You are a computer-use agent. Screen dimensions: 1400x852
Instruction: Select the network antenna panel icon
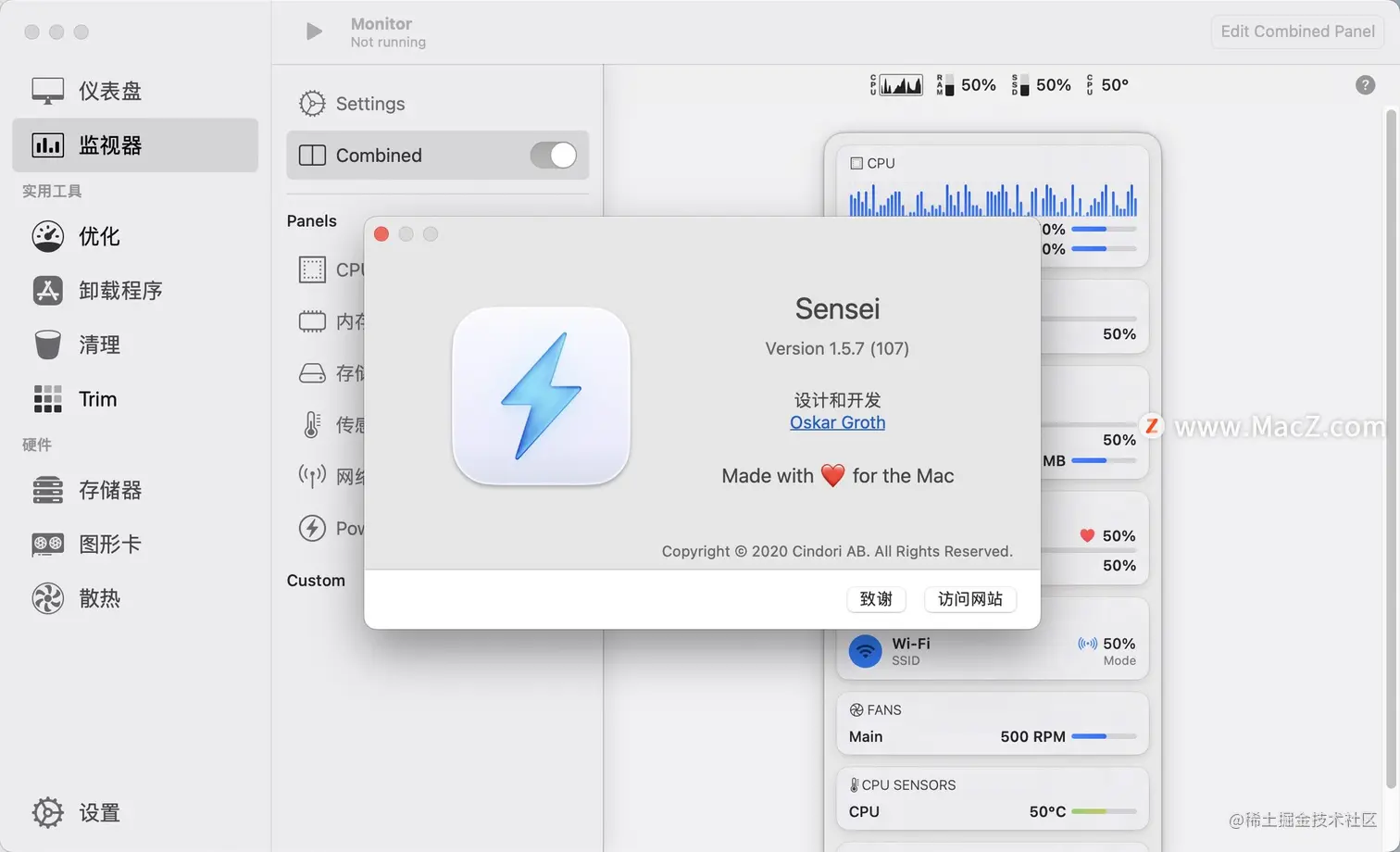(312, 477)
